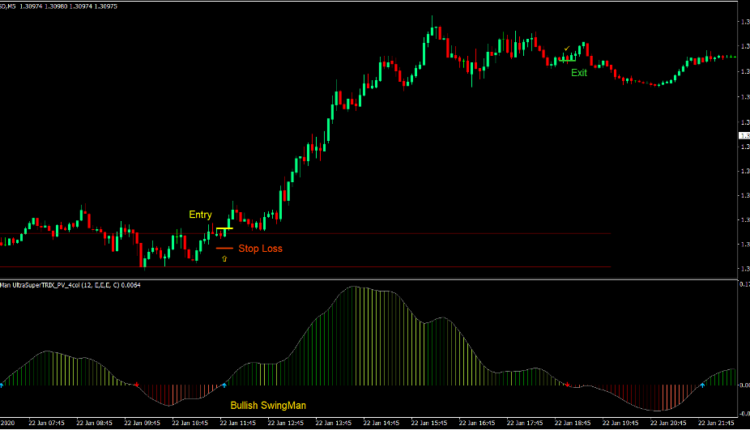Click the orange Stop Loss line marker
Viewport: 750px width, 430px height.
pyautogui.click(x=223, y=247)
